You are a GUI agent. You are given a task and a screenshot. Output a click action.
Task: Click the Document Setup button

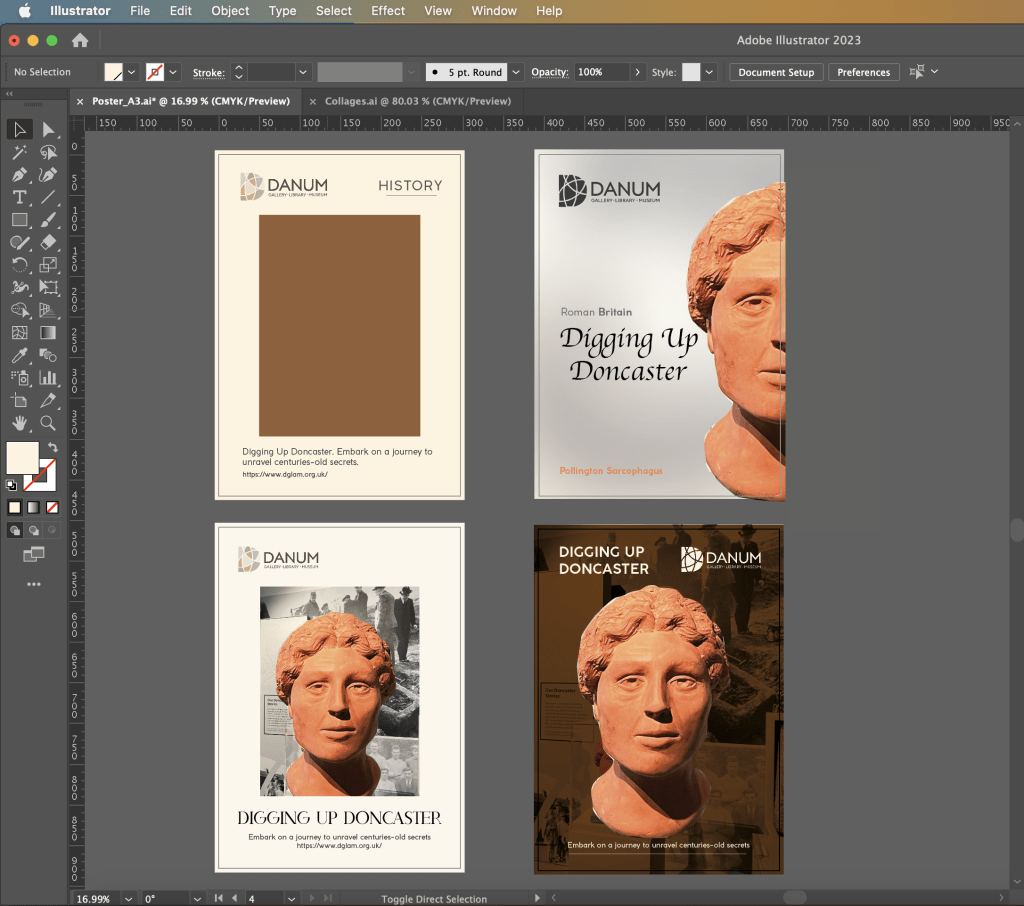tap(776, 72)
